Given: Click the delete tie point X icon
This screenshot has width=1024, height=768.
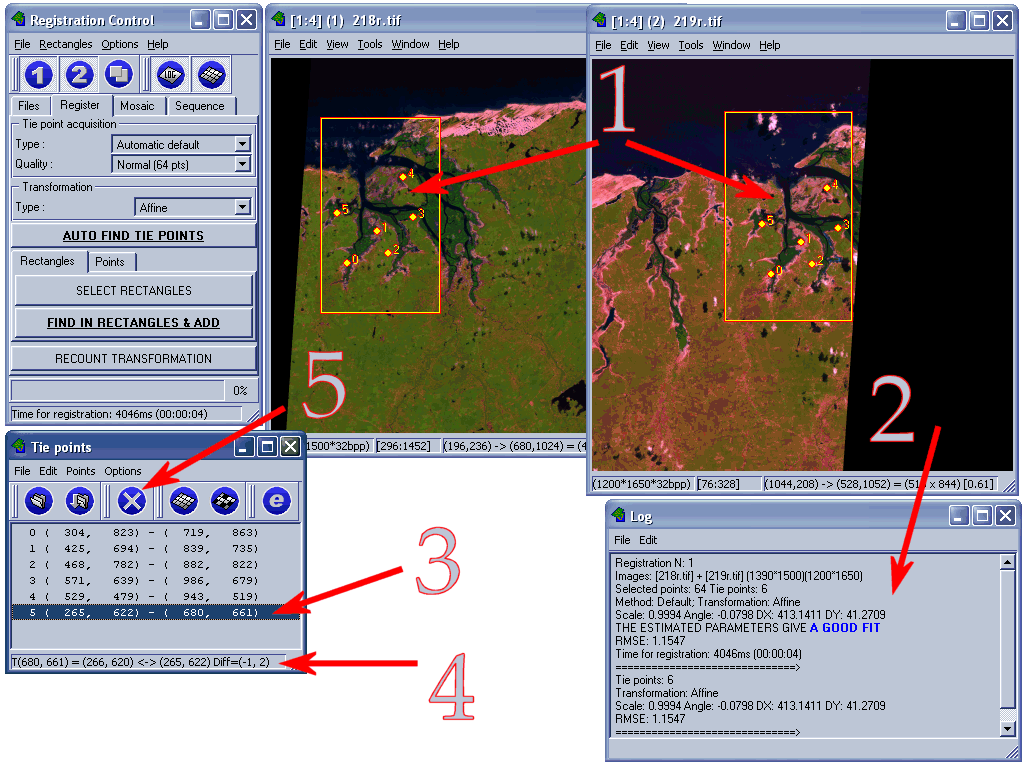Looking at the screenshot, I should point(132,500).
